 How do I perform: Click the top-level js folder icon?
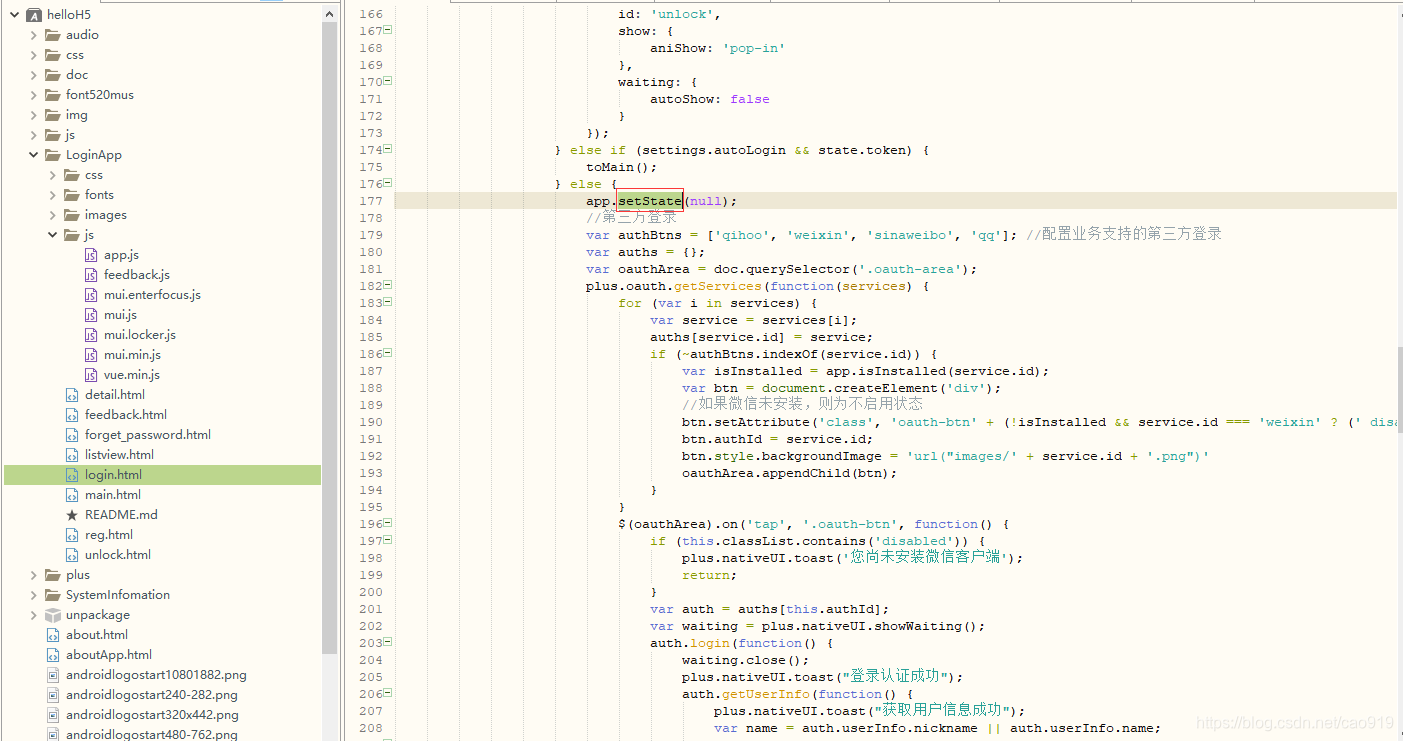pyautogui.click(x=52, y=135)
